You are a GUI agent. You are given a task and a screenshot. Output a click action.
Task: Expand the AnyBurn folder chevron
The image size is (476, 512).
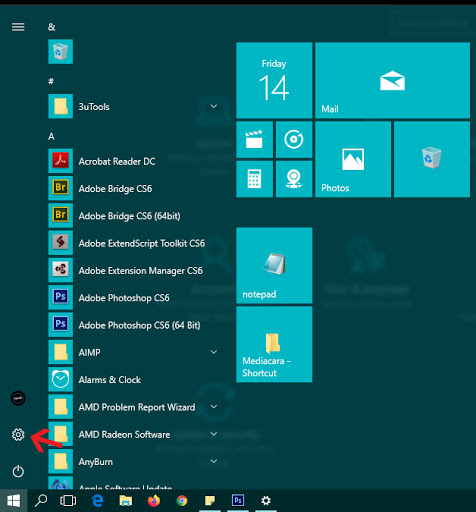(x=214, y=461)
